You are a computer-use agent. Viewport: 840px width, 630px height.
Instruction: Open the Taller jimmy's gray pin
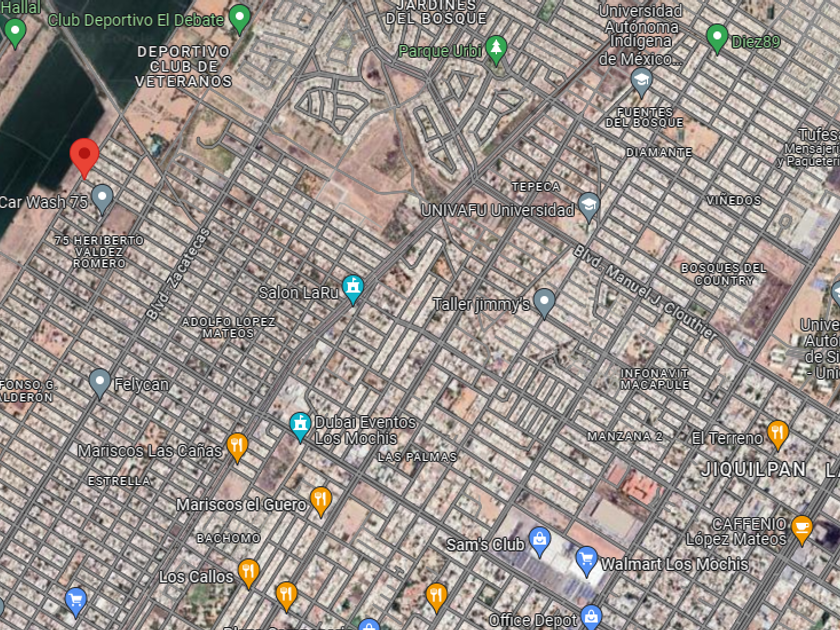pyautogui.click(x=544, y=303)
